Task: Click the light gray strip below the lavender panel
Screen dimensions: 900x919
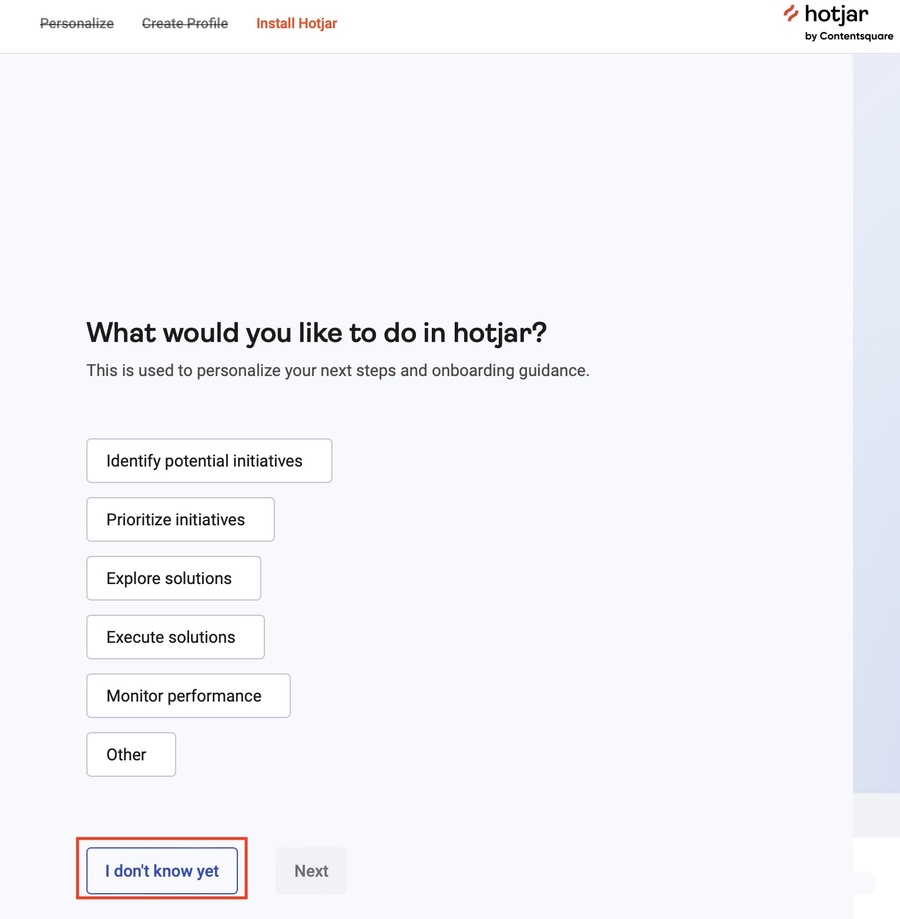Action: tap(876, 815)
